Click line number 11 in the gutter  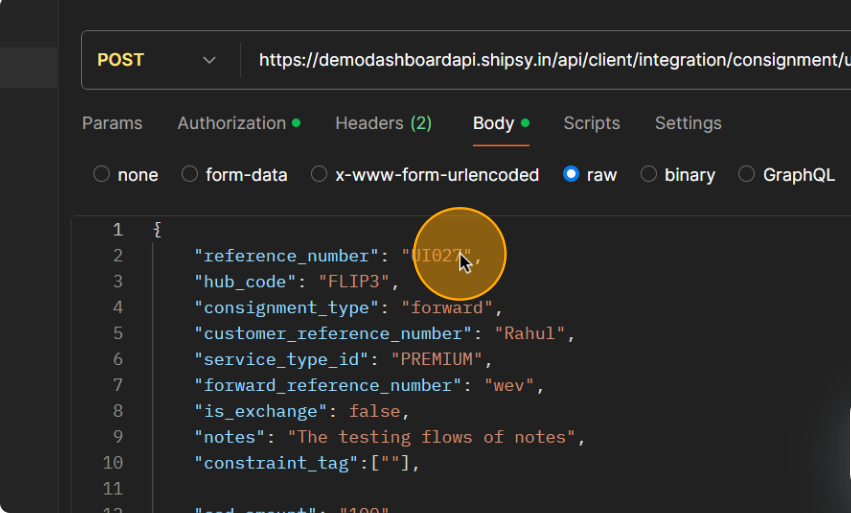pos(113,489)
